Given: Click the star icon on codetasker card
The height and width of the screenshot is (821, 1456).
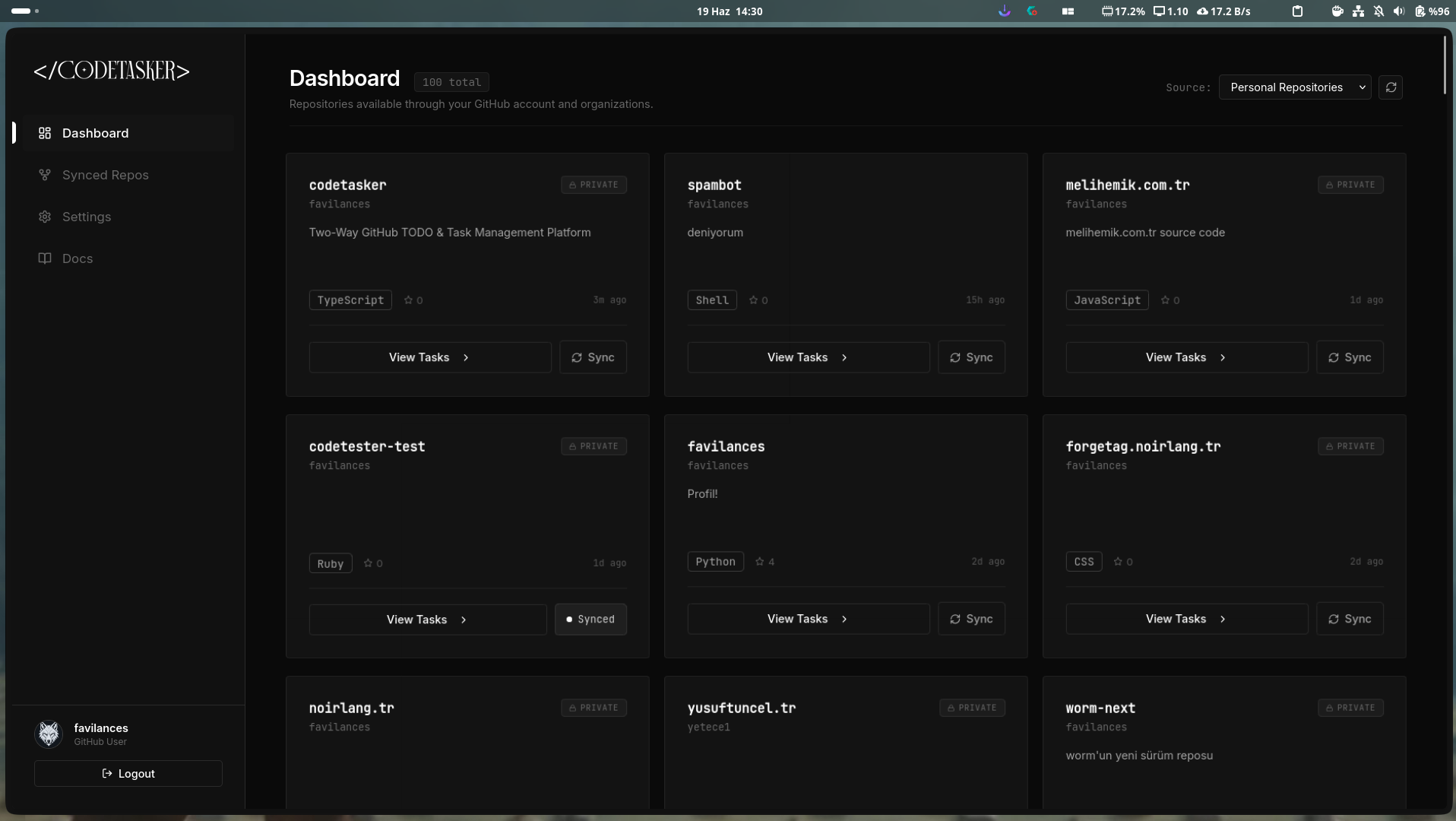Looking at the screenshot, I should [408, 300].
